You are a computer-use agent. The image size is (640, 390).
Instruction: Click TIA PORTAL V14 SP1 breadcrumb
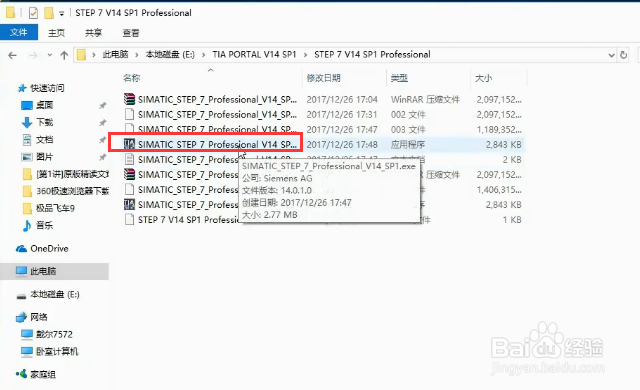pyautogui.click(x=254, y=55)
